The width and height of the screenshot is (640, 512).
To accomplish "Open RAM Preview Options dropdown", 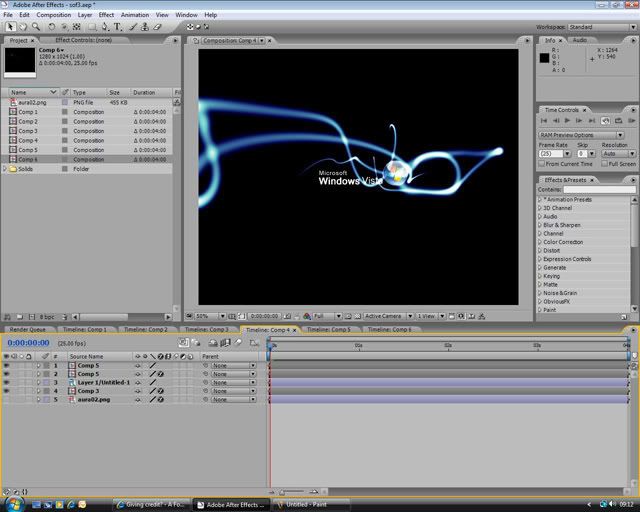I will click(581, 135).
